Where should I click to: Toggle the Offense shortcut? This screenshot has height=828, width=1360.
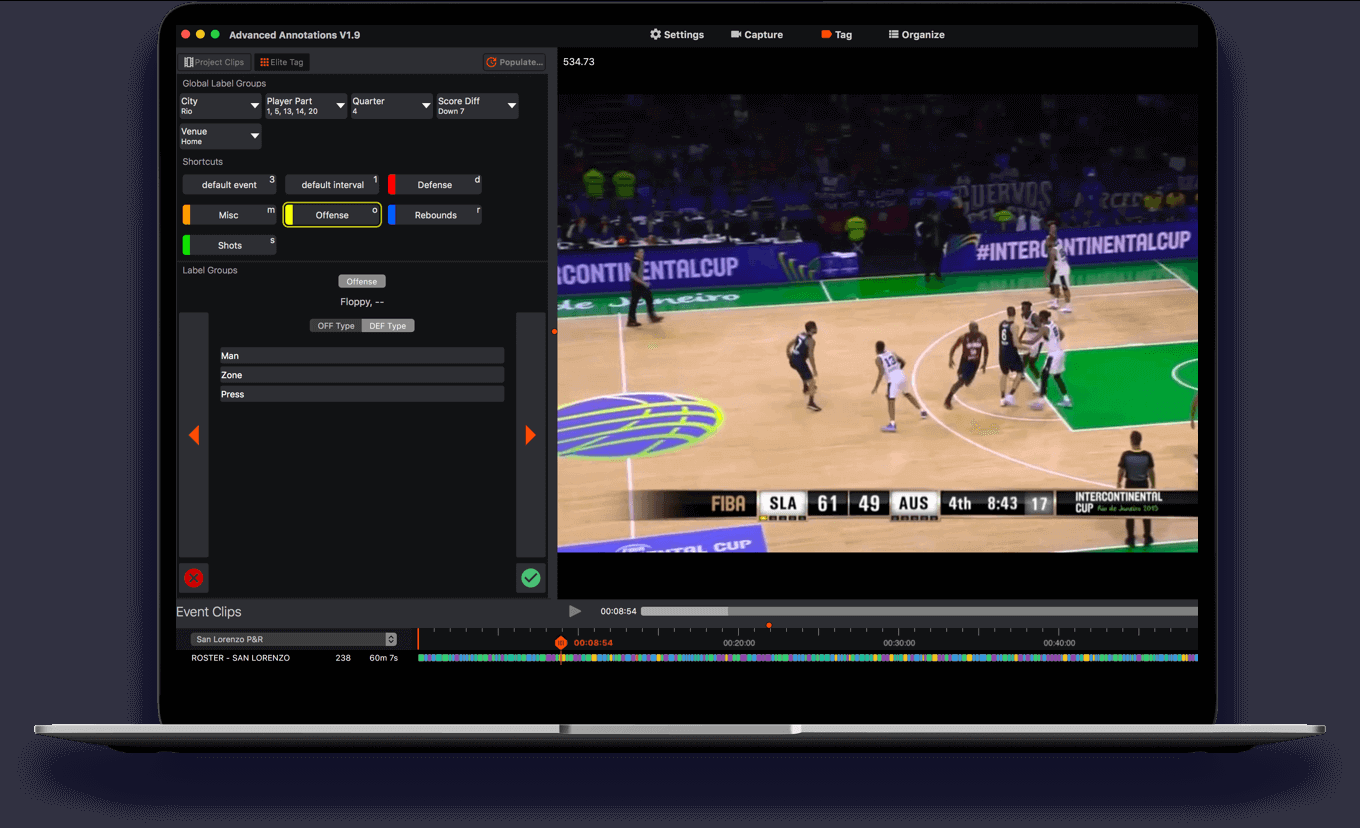[332, 215]
